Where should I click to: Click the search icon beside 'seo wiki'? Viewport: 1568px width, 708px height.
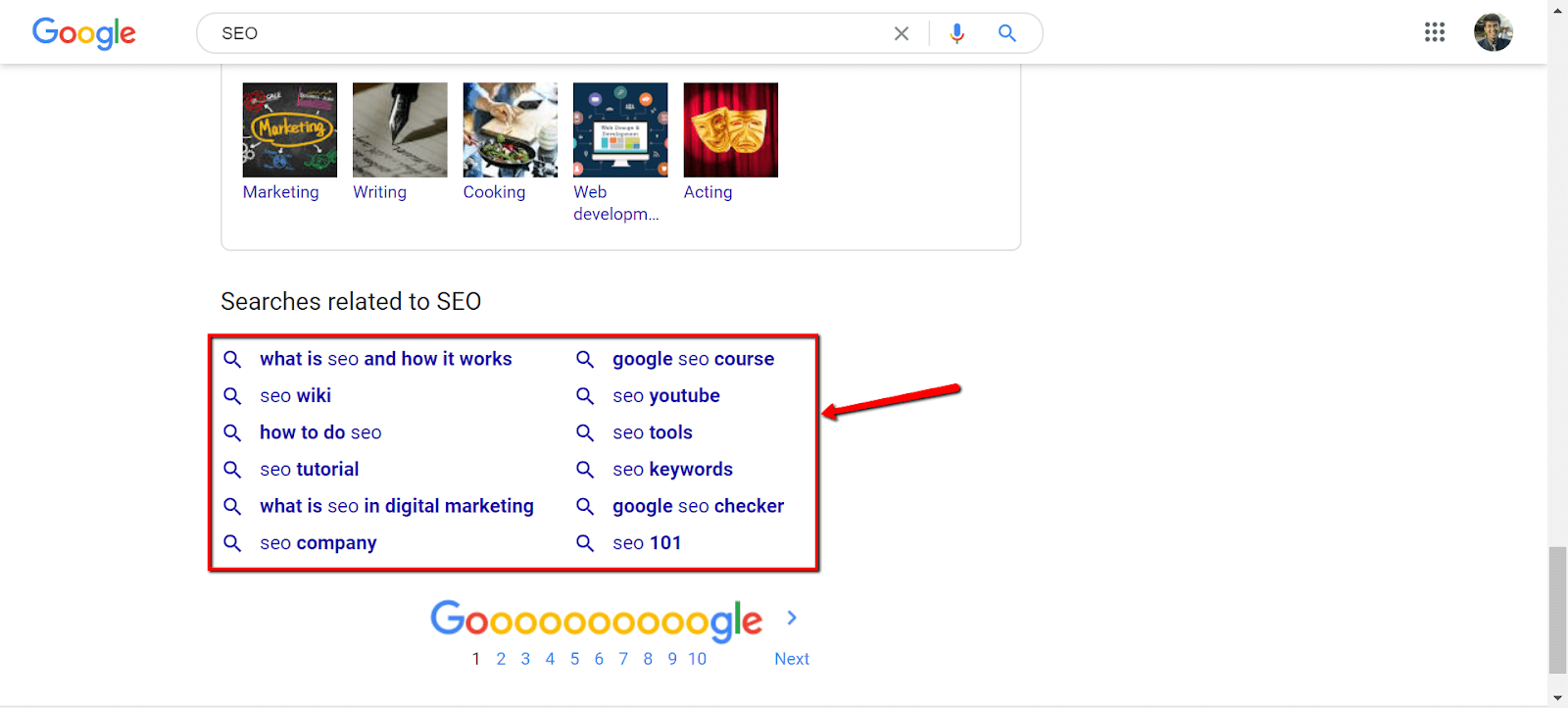232,395
